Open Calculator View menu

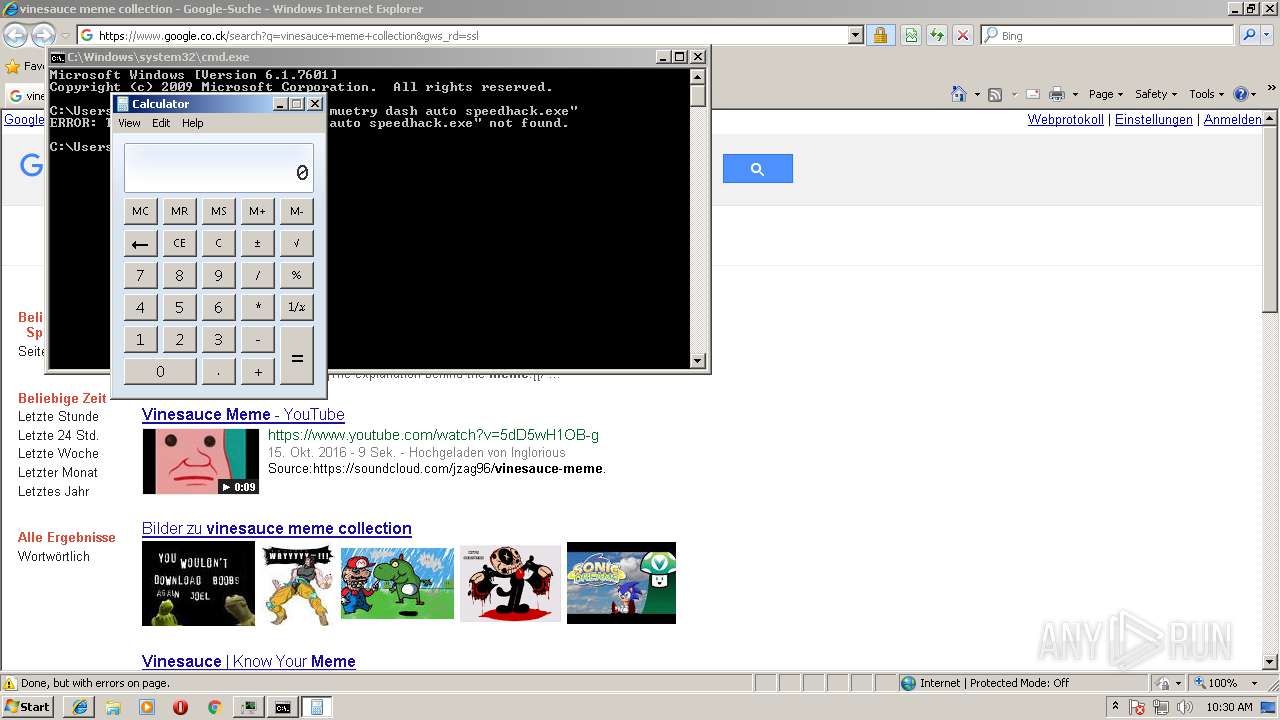click(x=129, y=123)
